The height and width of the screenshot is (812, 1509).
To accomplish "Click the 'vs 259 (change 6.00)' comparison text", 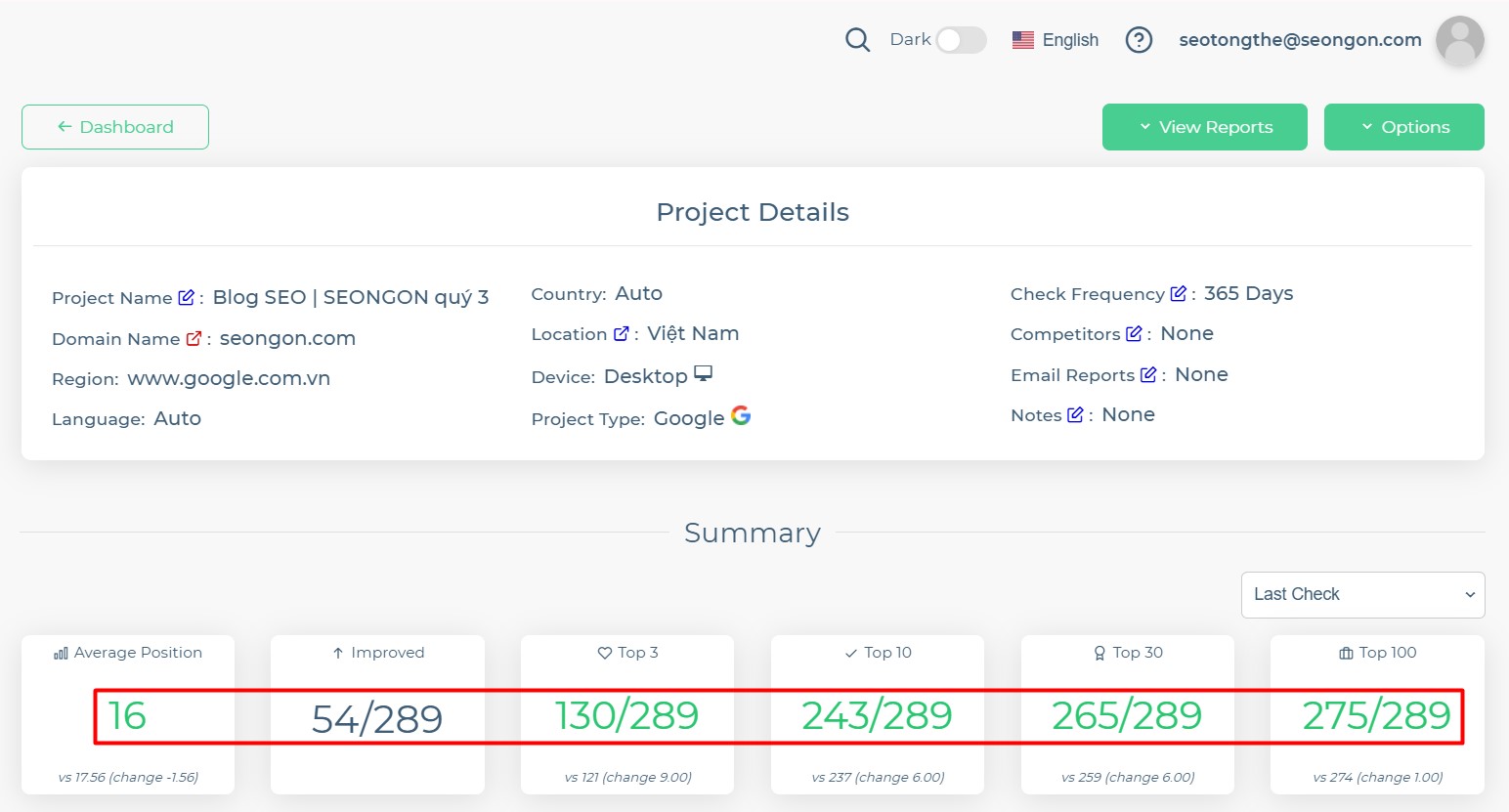I will click(x=1128, y=778).
